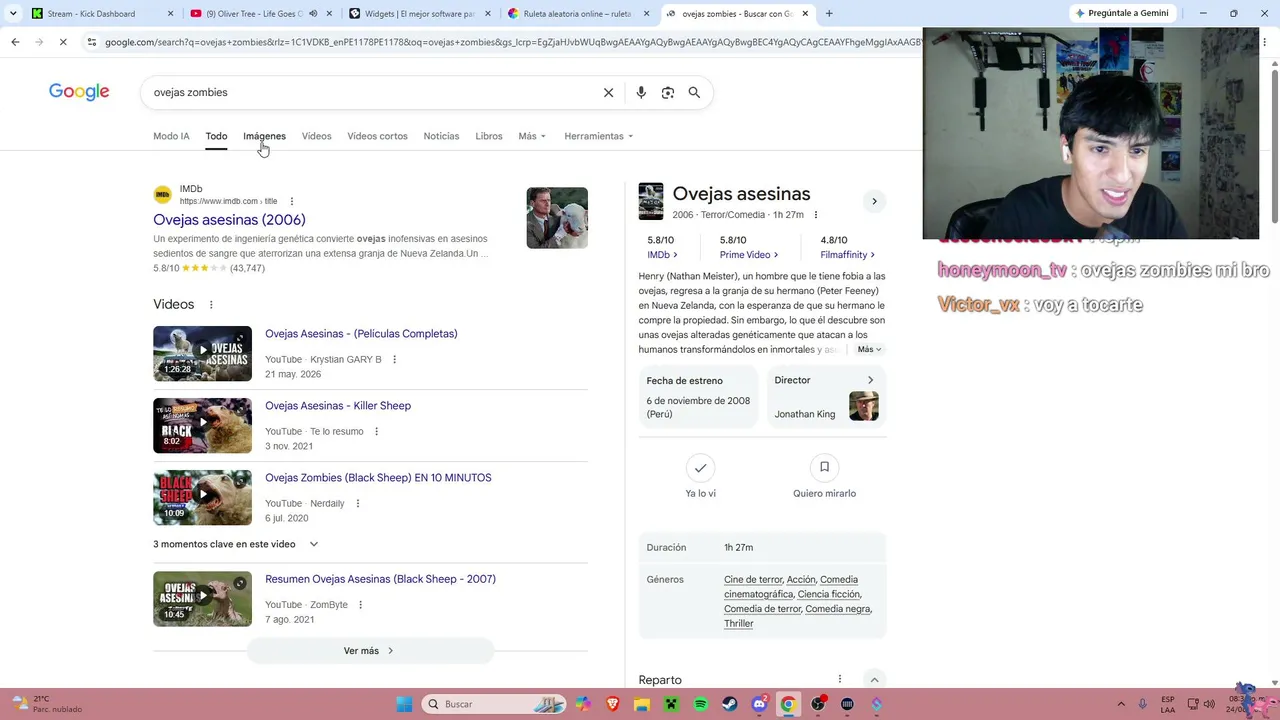Open Google Lens image search
1280x720 pixels.
point(668,92)
